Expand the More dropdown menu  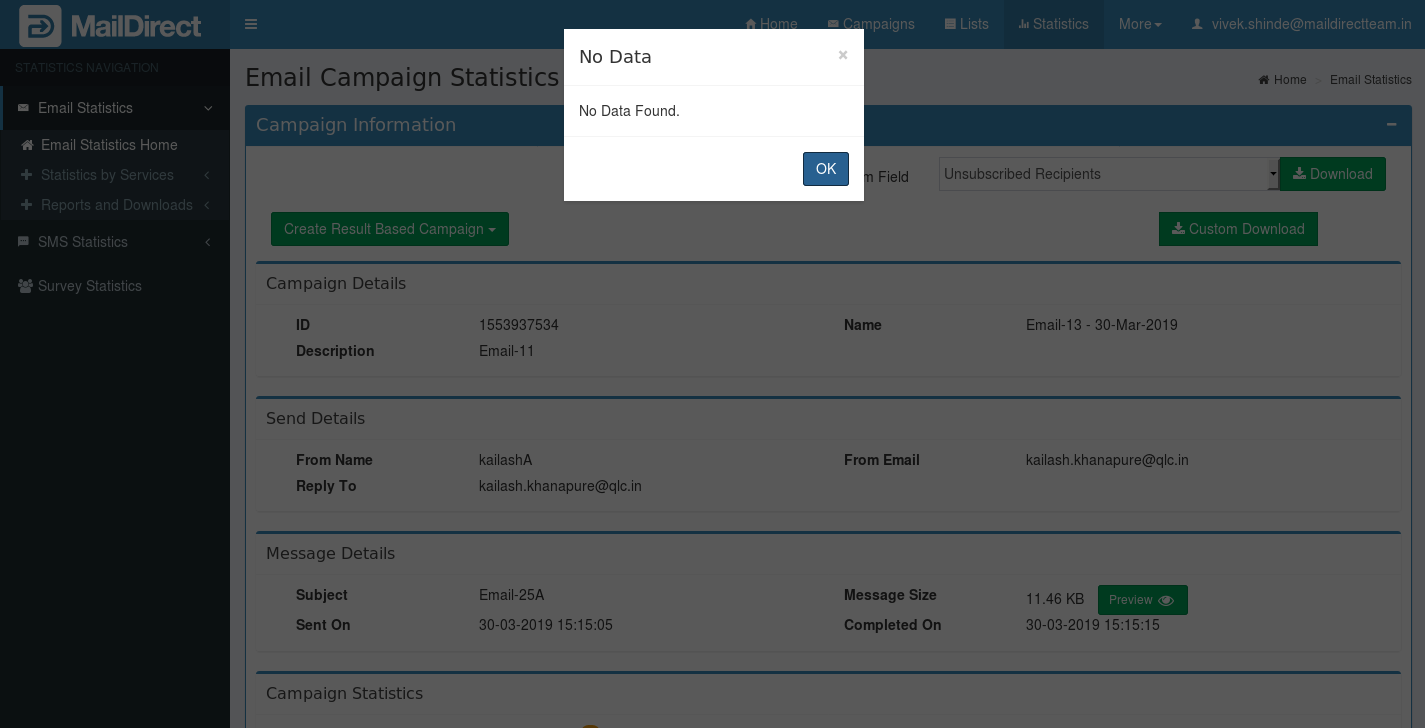point(1140,24)
